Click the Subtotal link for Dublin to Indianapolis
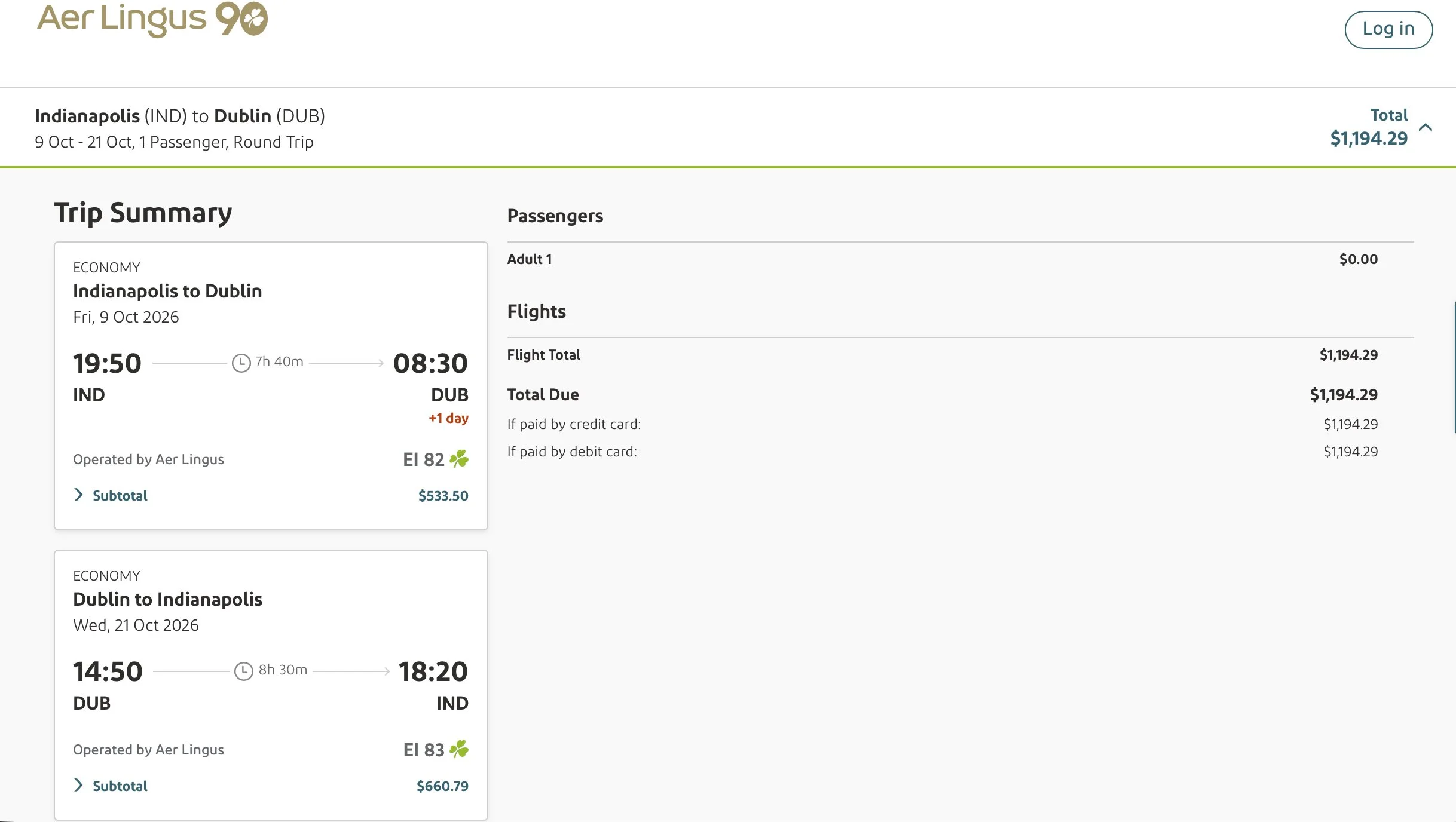This screenshot has height=822, width=1456. [120, 786]
